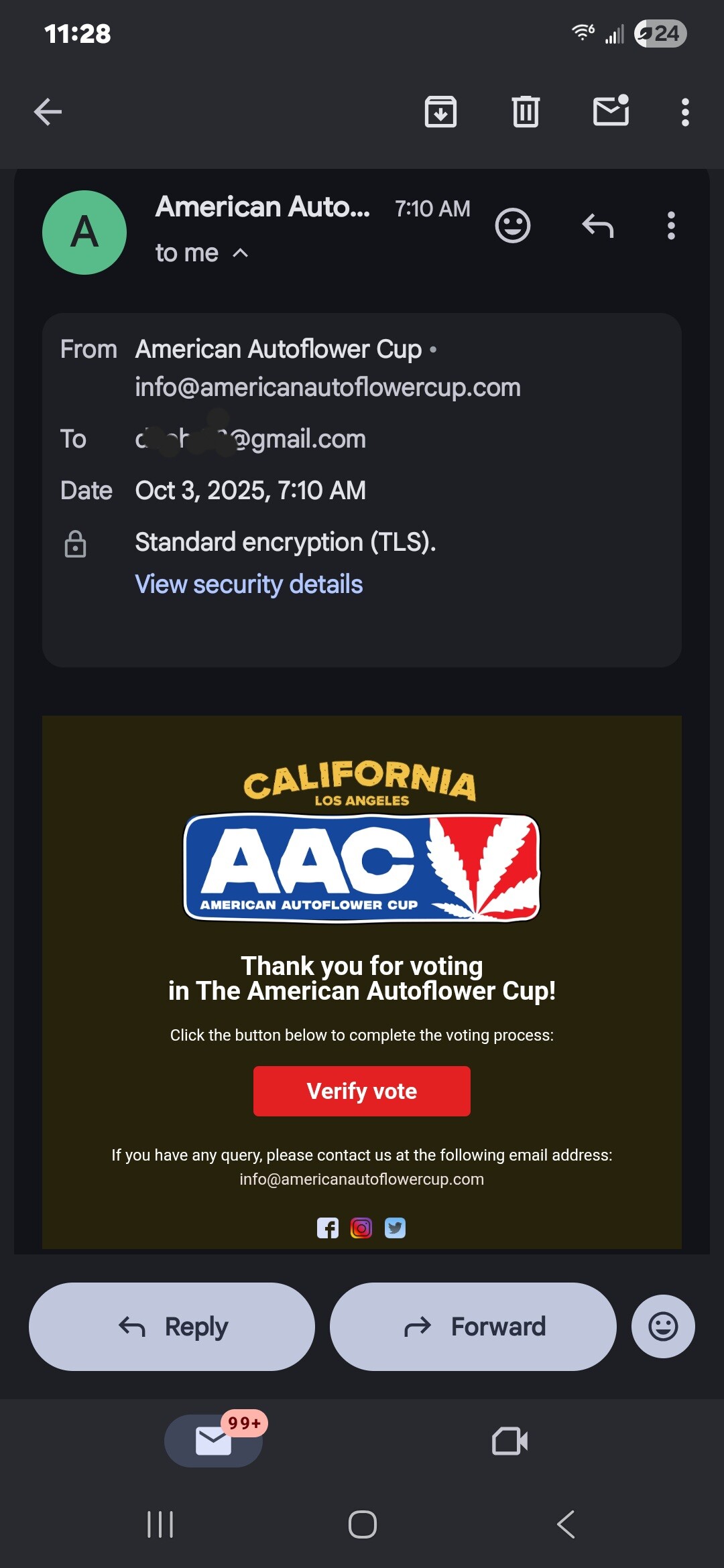Screen dimensions: 724x1568
Task: Archive this email
Action: click(x=440, y=112)
